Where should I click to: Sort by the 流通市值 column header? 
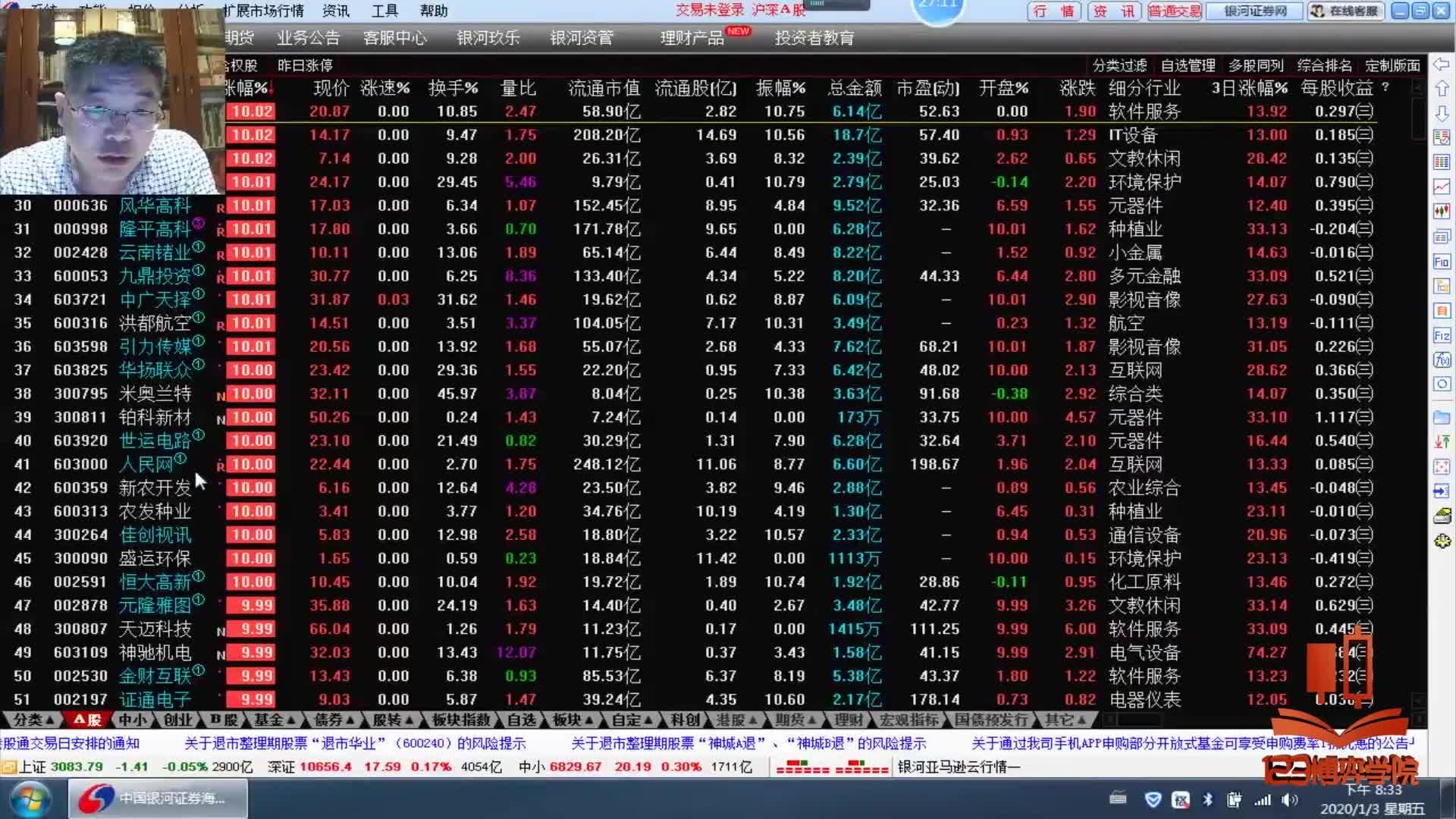click(x=604, y=88)
